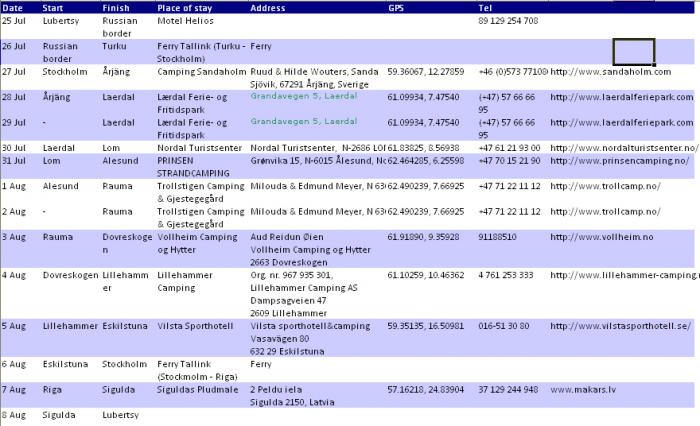Click the Address column header
This screenshot has width=700, height=426.
coord(267,8)
